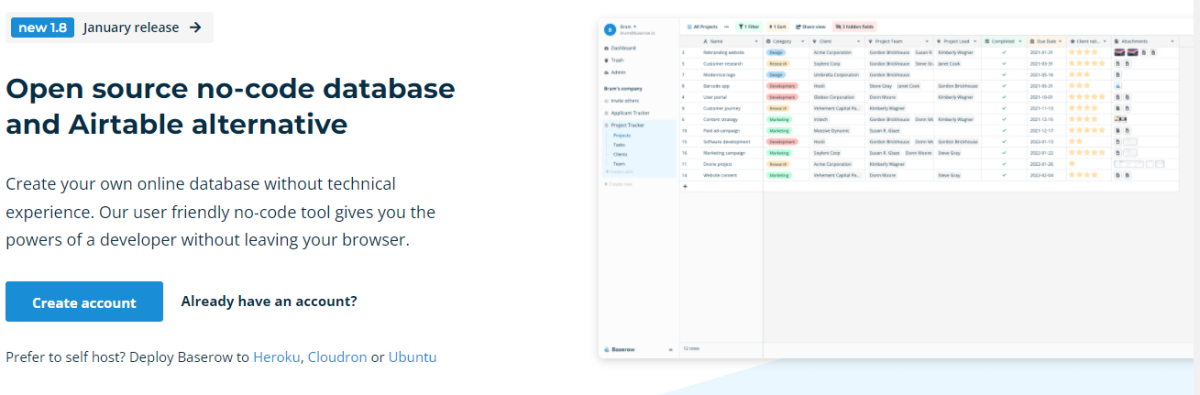Open the Bram account dropdown in the preview
1200x395 pixels.
[x=628, y=26]
